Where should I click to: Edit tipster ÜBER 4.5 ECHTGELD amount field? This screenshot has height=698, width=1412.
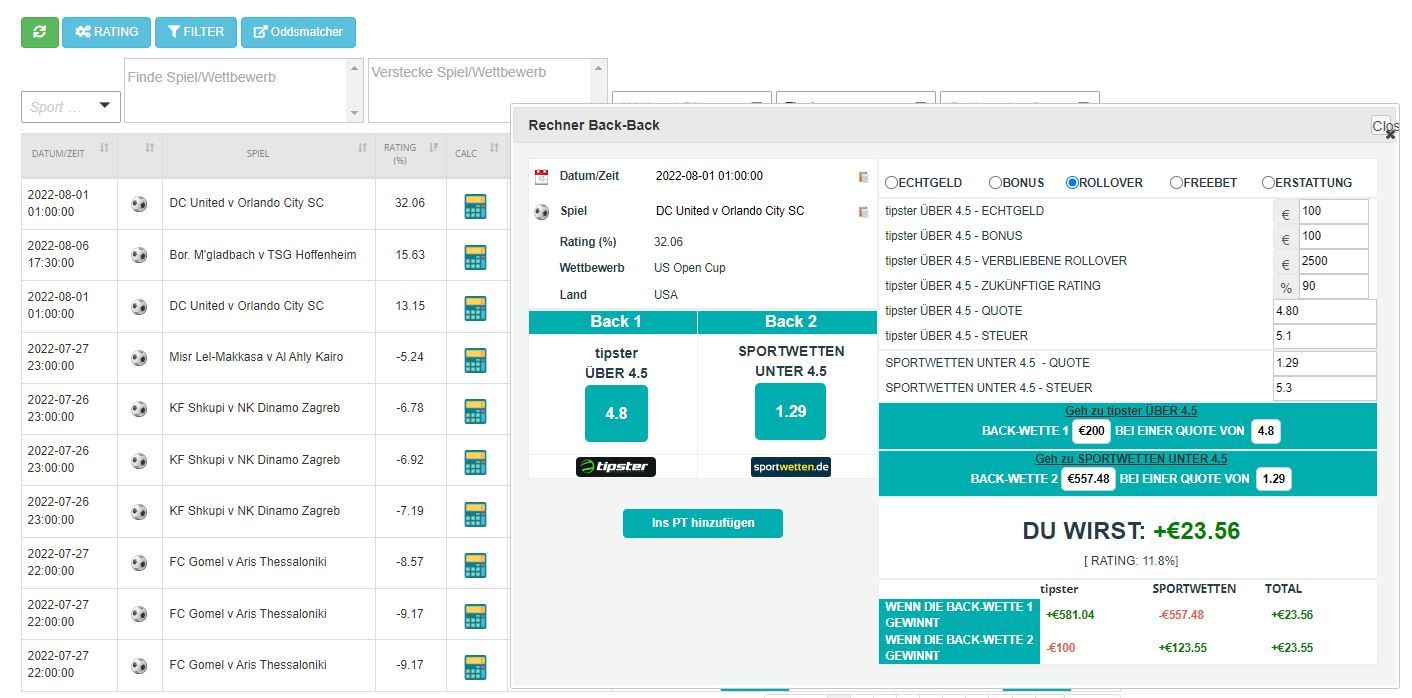1334,212
